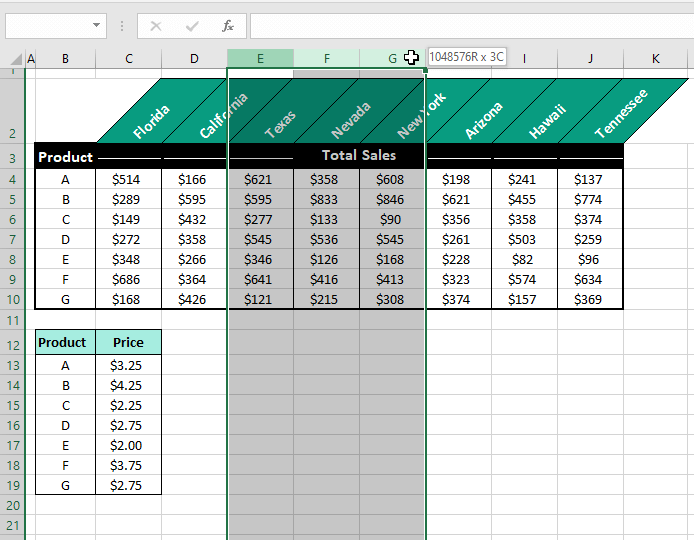Select row 20 by its row header

pyautogui.click(x=13, y=506)
